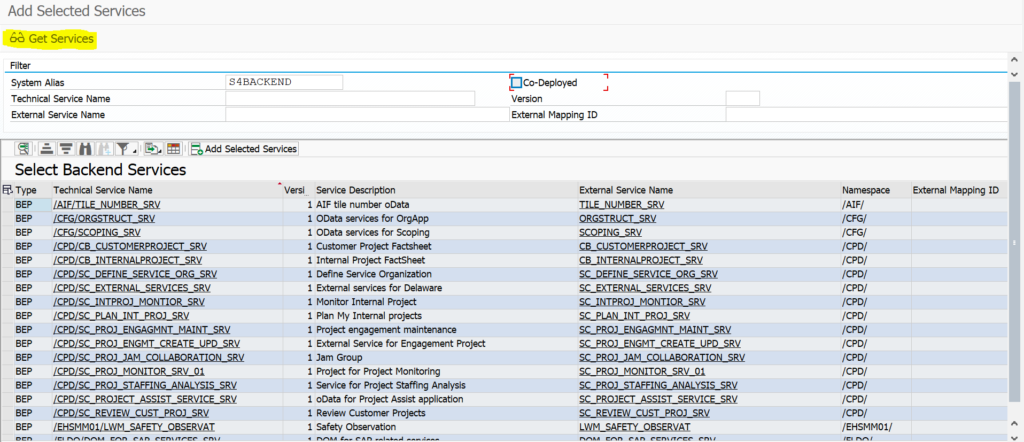The image size is (1024, 442).
Task: Select the 'External services for Delaware' cell
Action: point(445,288)
